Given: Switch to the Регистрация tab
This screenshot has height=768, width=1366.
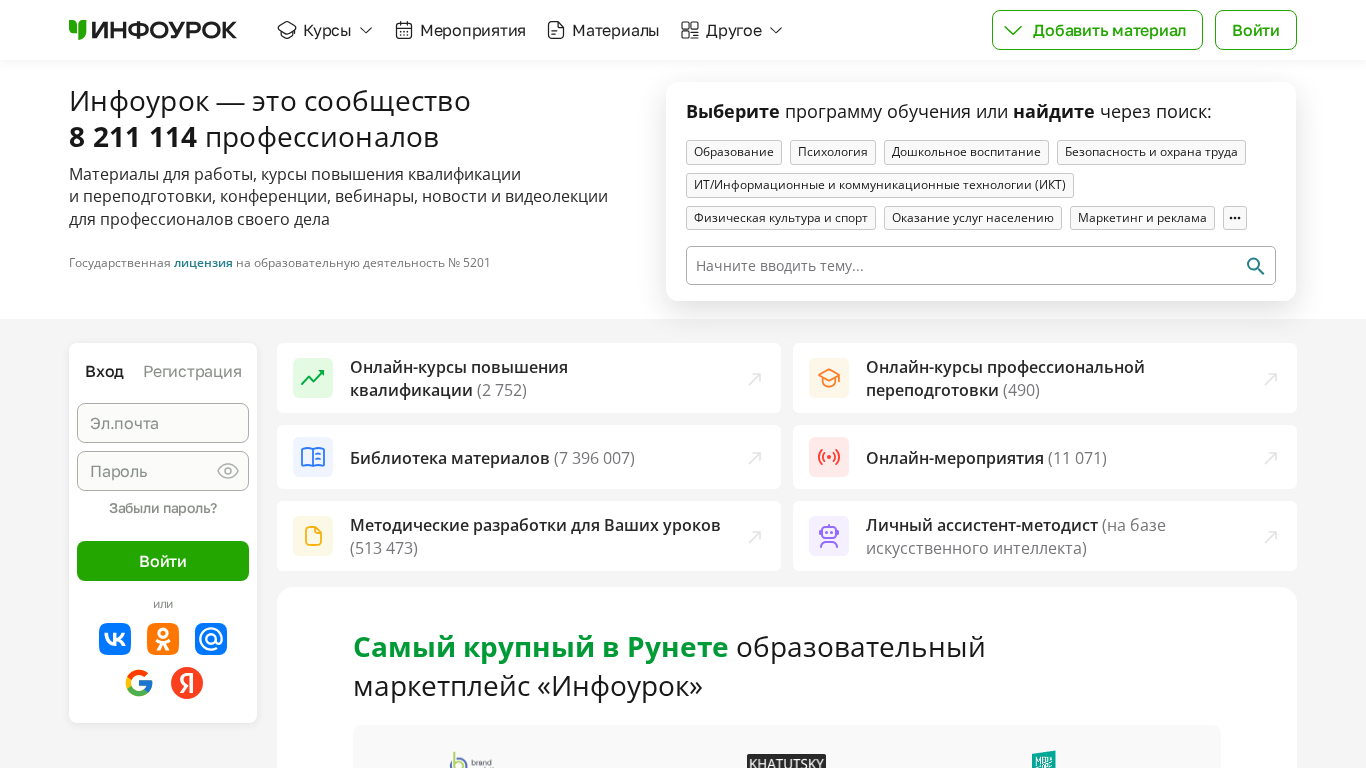Looking at the screenshot, I should (x=192, y=372).
